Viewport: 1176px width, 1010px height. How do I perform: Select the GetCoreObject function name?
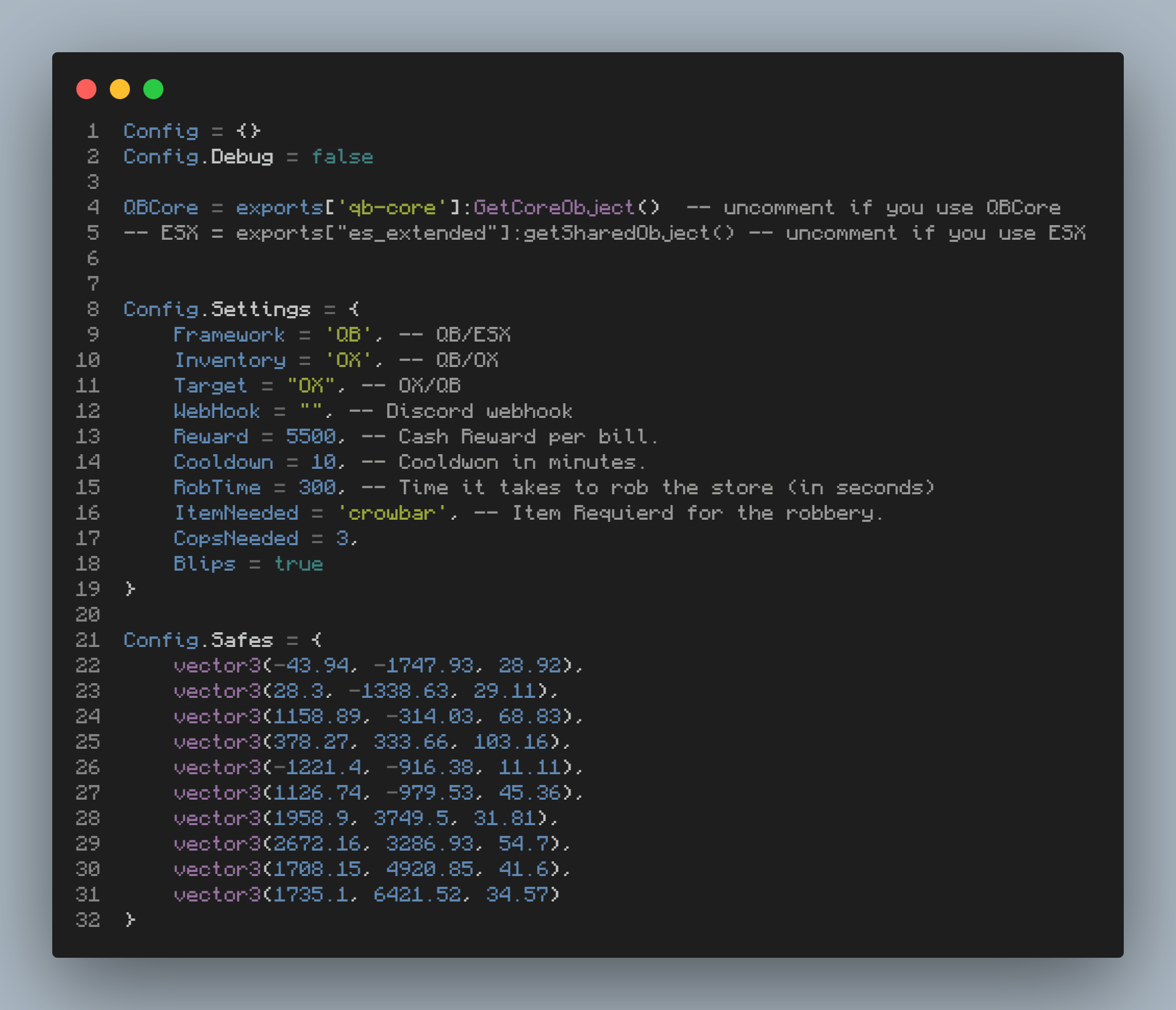554,208
